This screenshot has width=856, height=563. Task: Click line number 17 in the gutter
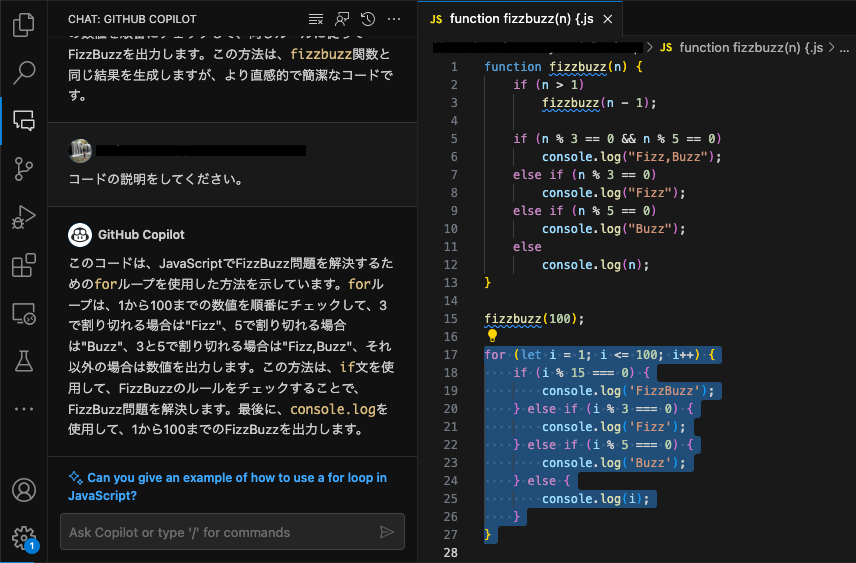450,355
